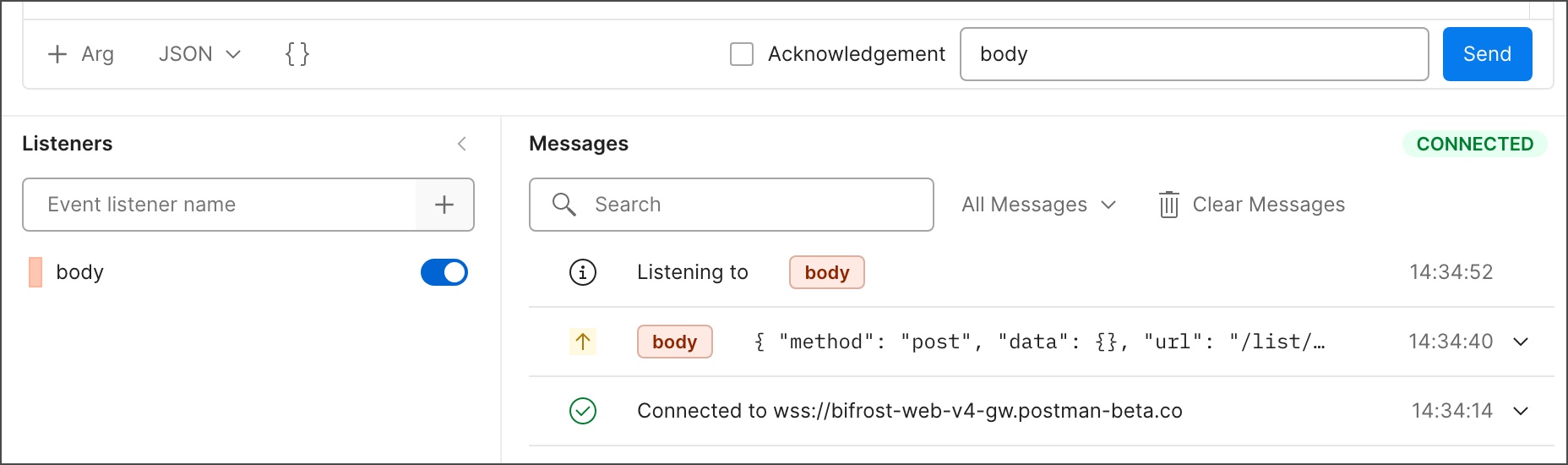Click the body listener color swatch

coord(35,272)
